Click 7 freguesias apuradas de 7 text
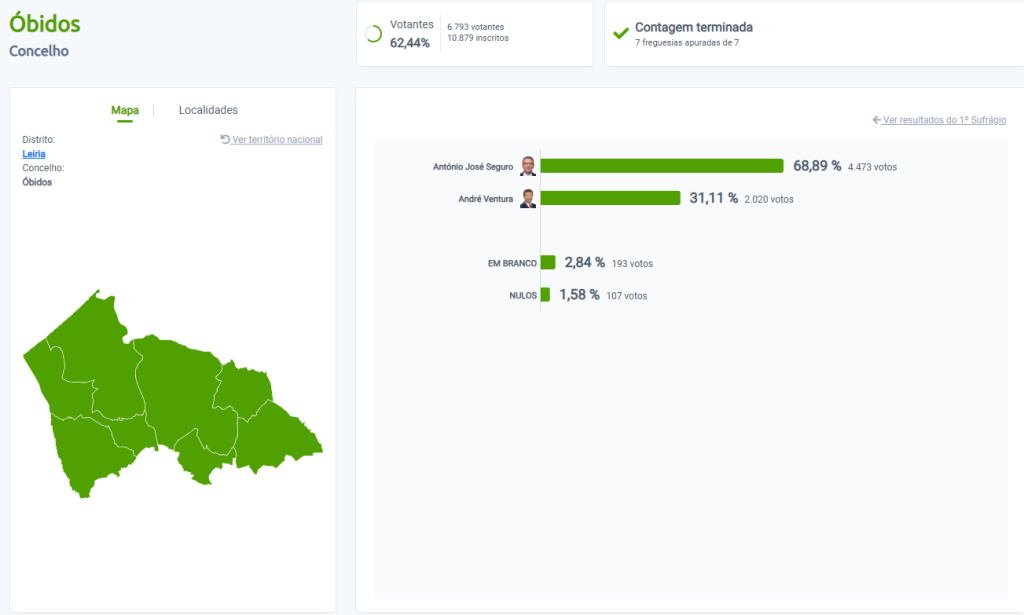 point(687,42)
